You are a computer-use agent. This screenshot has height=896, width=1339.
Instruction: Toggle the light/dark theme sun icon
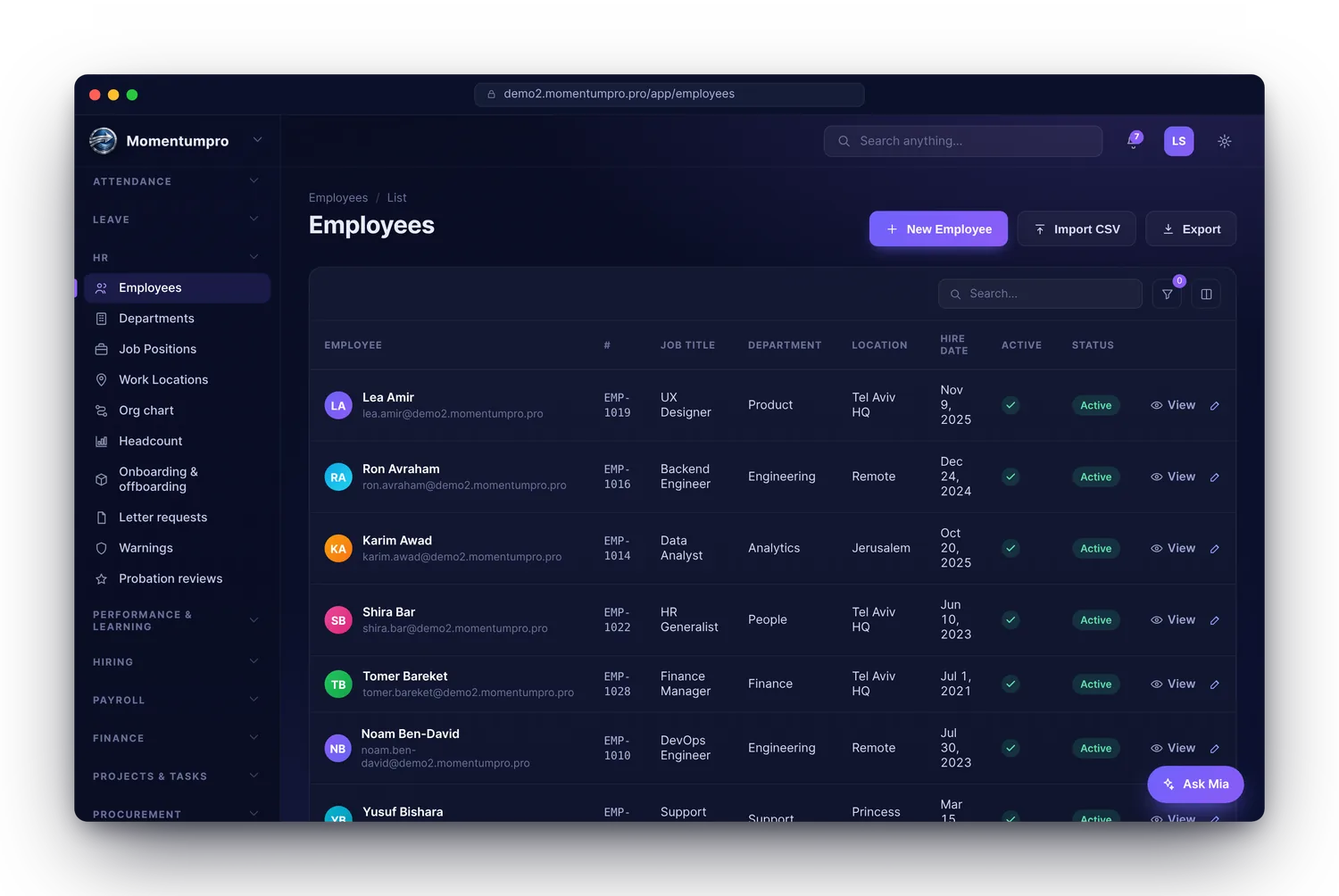[x=1225, y=141]
